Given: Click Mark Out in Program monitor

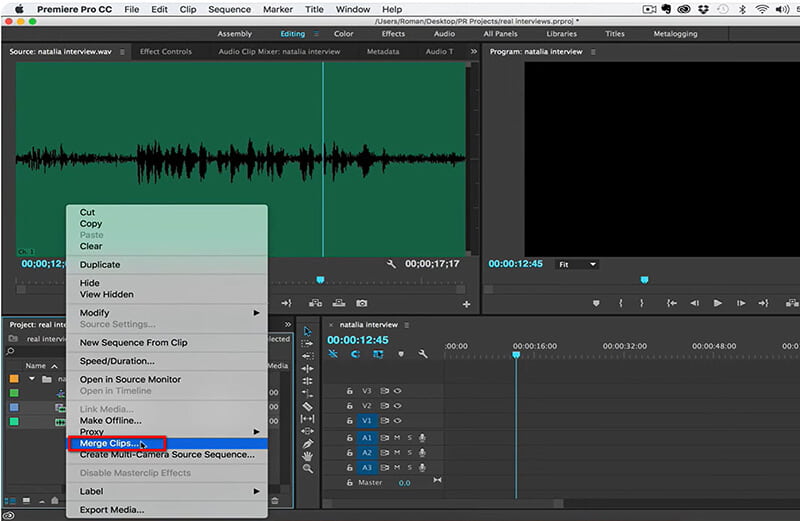Looking at the screenshot, I should pos(642,303).
